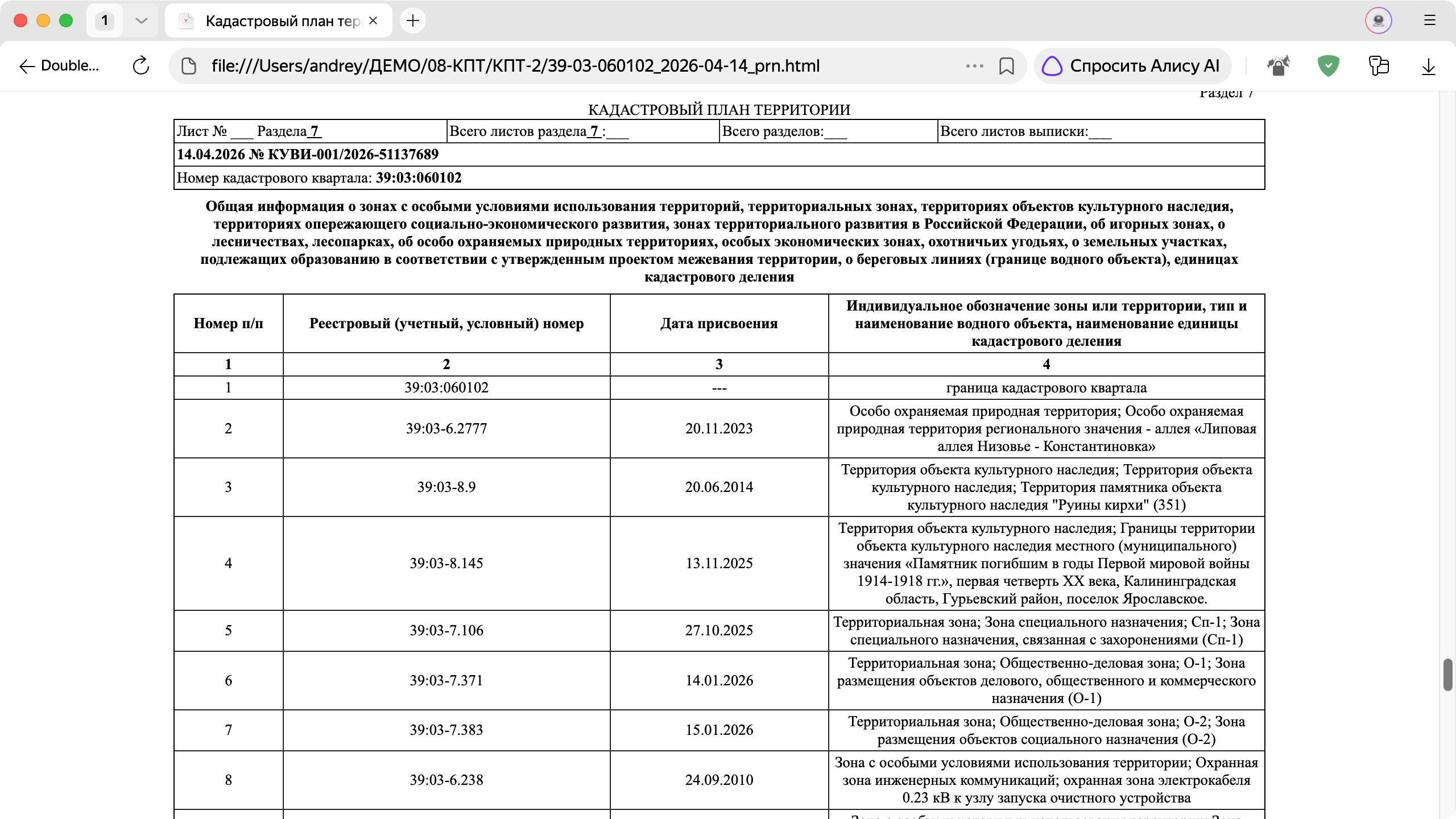This screenshot has width=1456, height=819.
Task: Open the translate/feedback icon in toolbar
Action: (x=1378, y=66)
